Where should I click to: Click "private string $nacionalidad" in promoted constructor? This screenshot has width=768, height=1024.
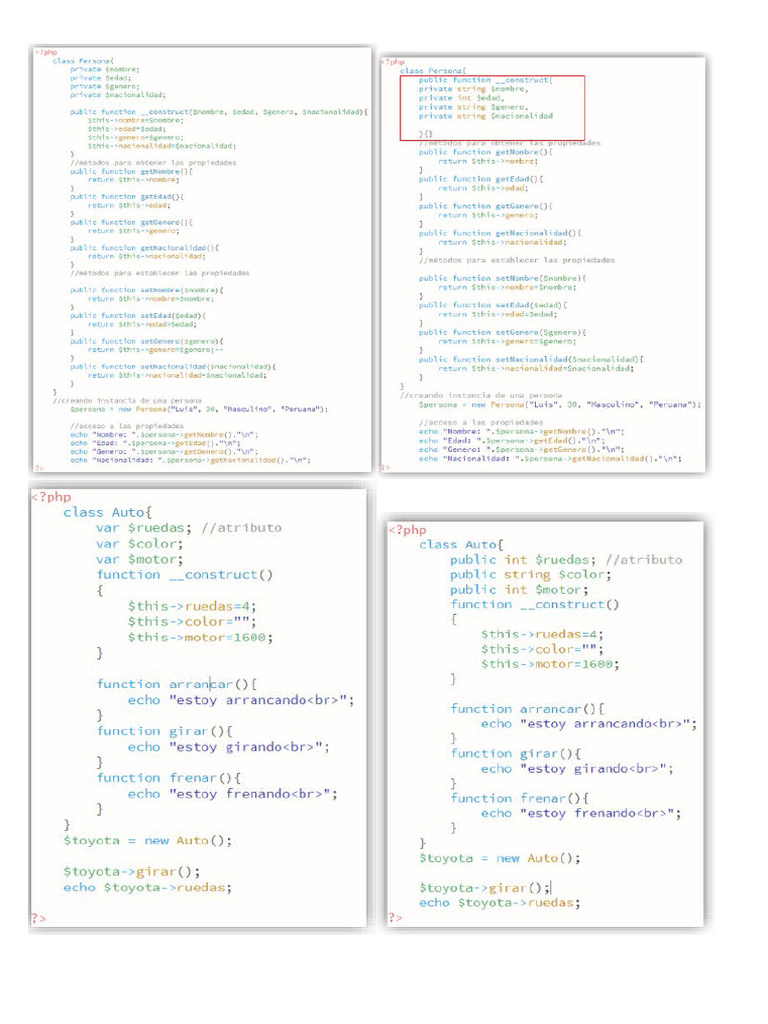(486, 116)
